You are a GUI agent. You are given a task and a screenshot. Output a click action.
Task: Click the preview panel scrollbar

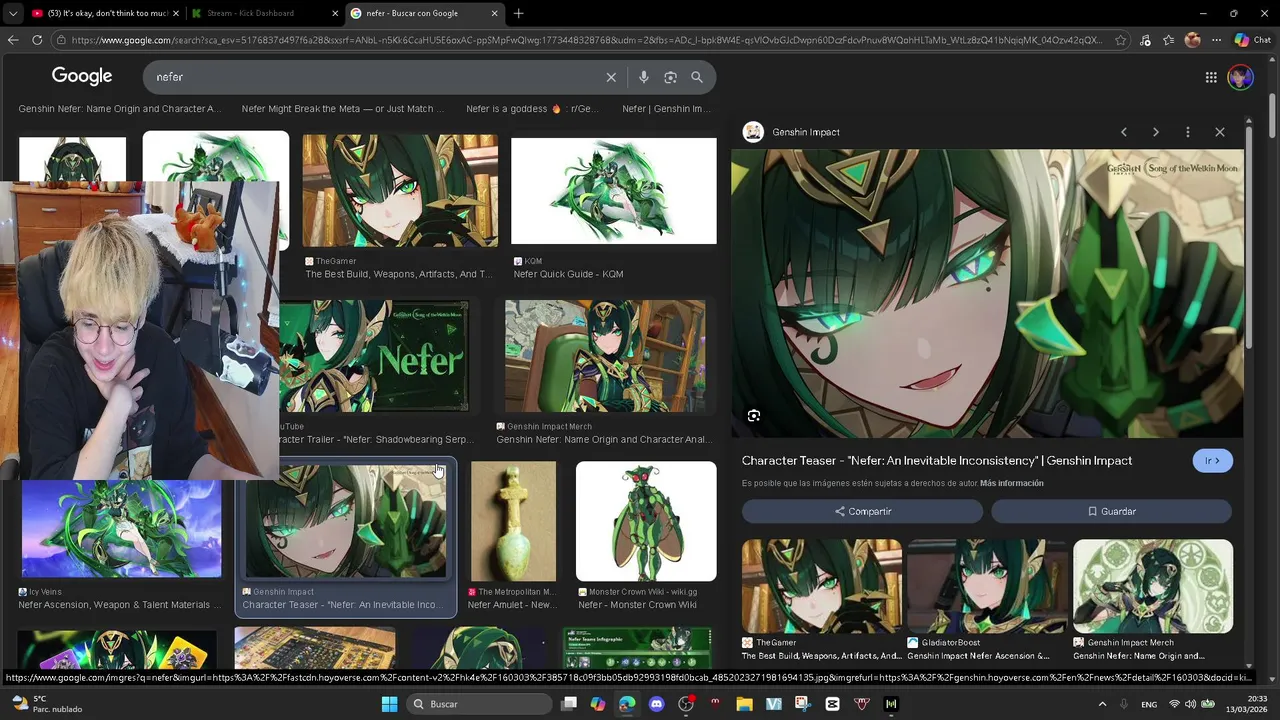[1248, 240]
